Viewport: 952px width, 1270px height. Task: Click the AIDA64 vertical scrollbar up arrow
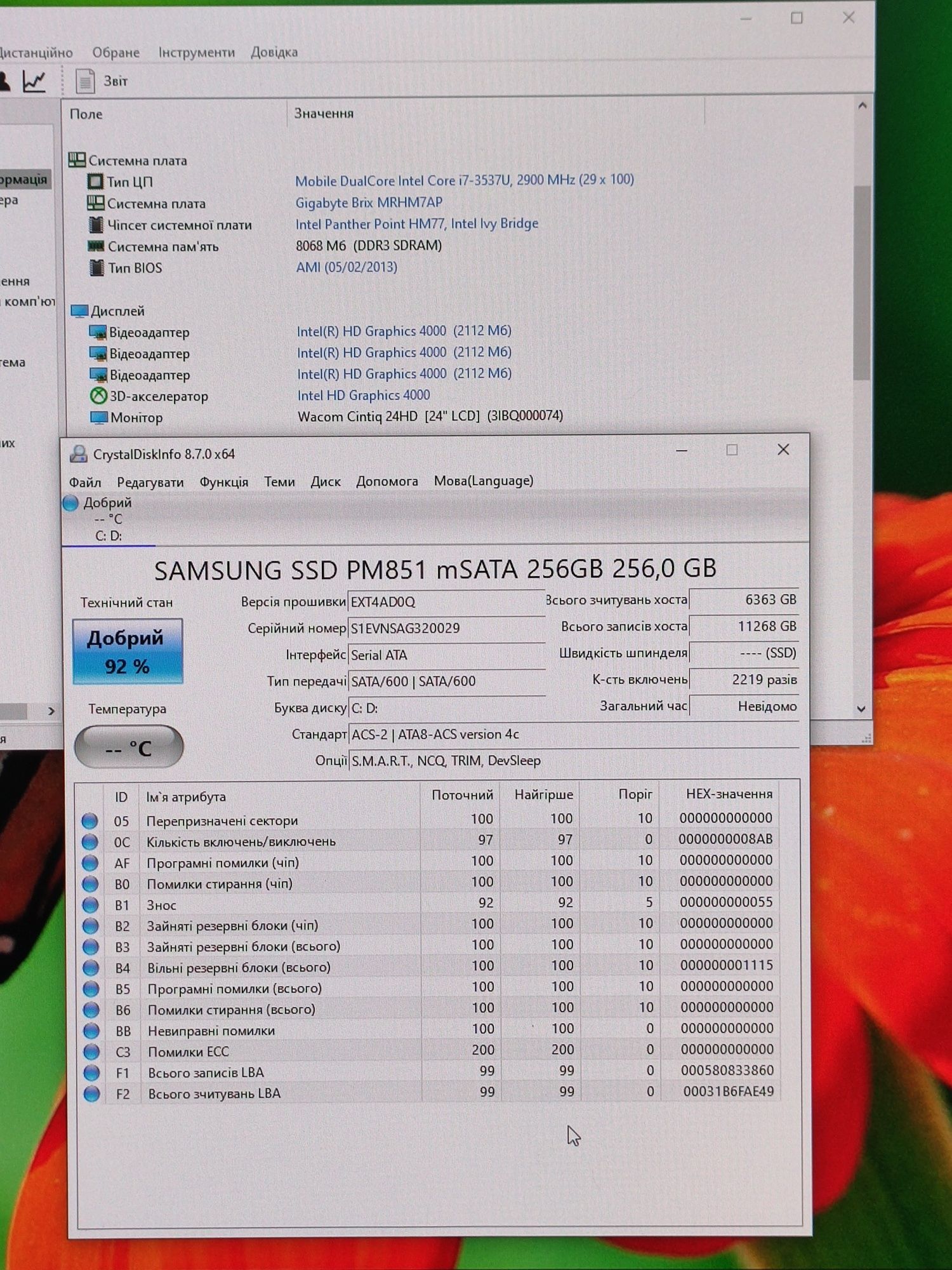[x=862, y=105]
